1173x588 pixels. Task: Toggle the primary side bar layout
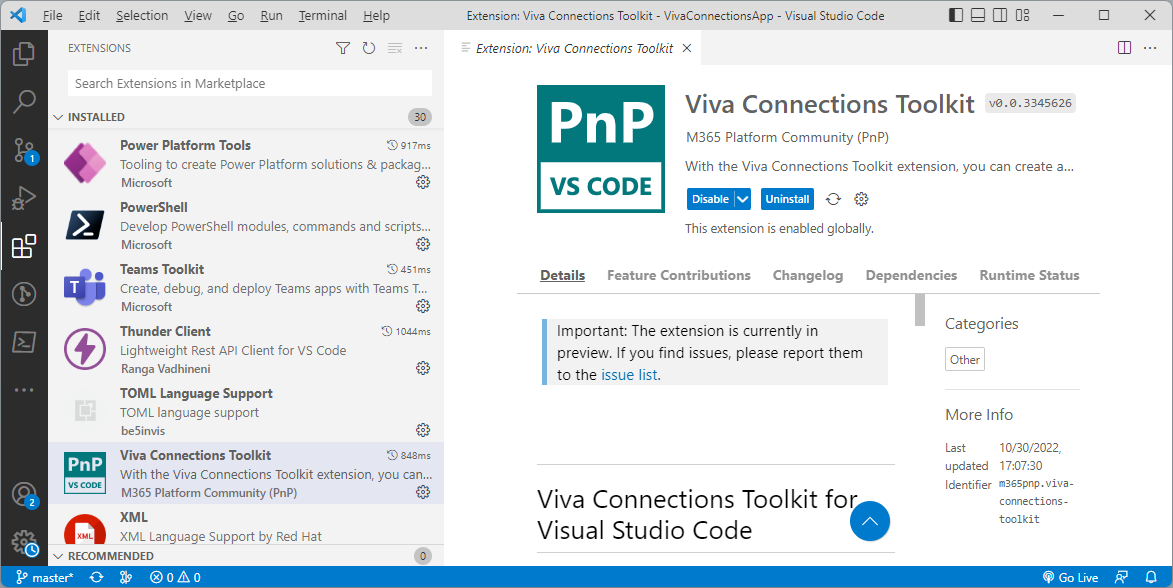pyautogui.click(x=957, y=16)
